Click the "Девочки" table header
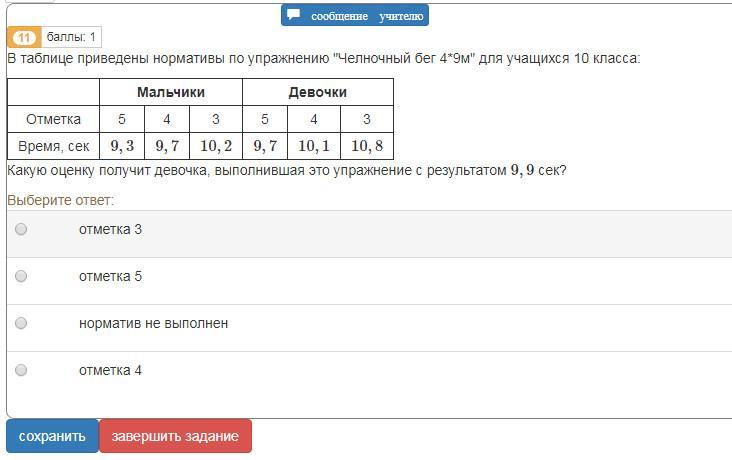 pyautogui.click(x=318, y=92)
